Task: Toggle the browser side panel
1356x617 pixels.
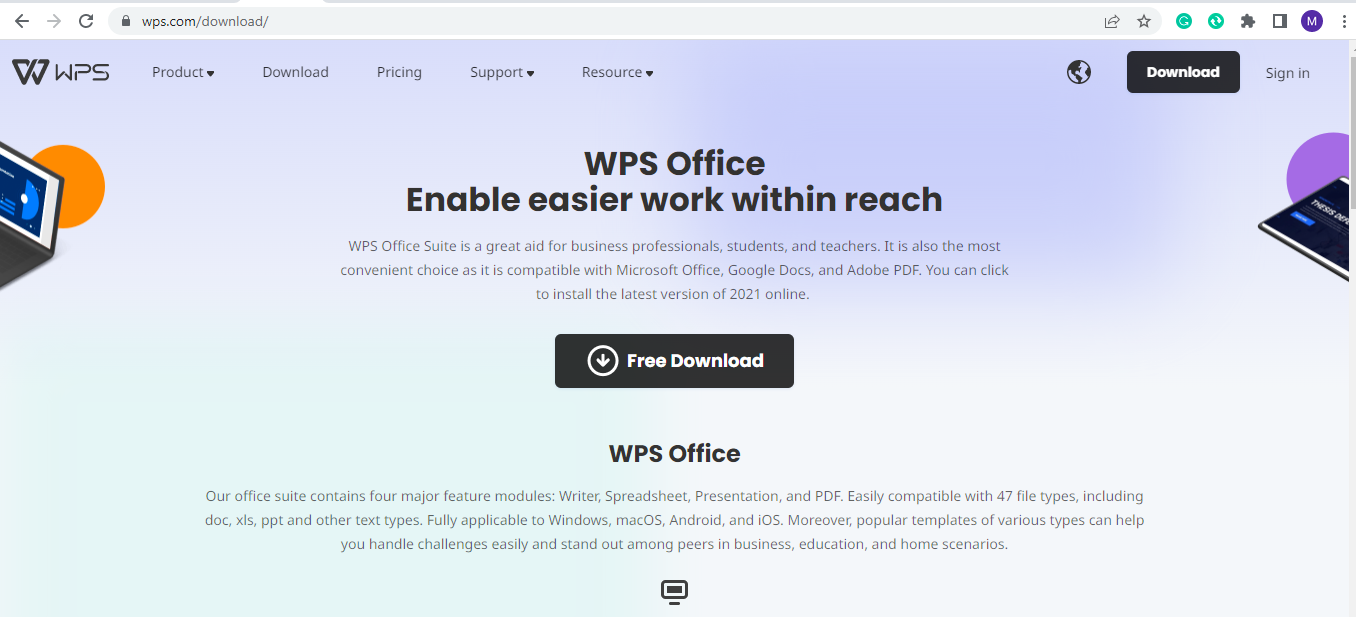Action: click(x=1279, y=21)
